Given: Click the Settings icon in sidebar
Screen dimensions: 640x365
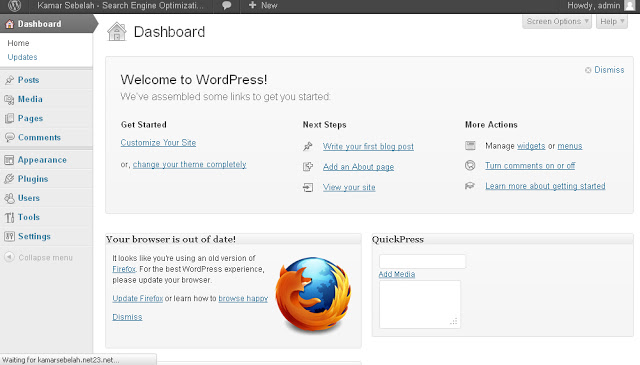Looking at the screenshot, I should [9, 236].
